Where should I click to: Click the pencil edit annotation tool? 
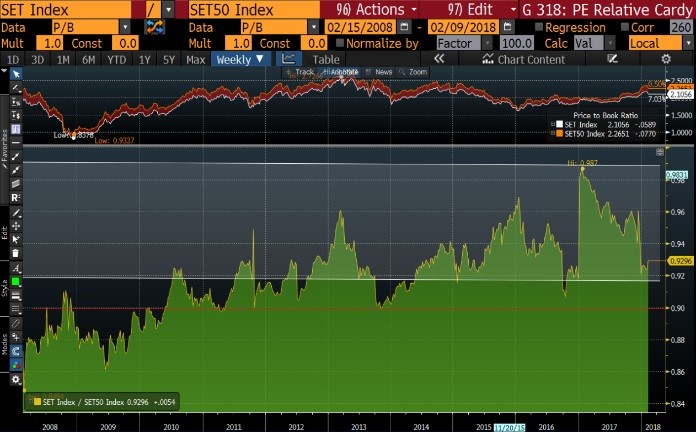tap(16, 213)
